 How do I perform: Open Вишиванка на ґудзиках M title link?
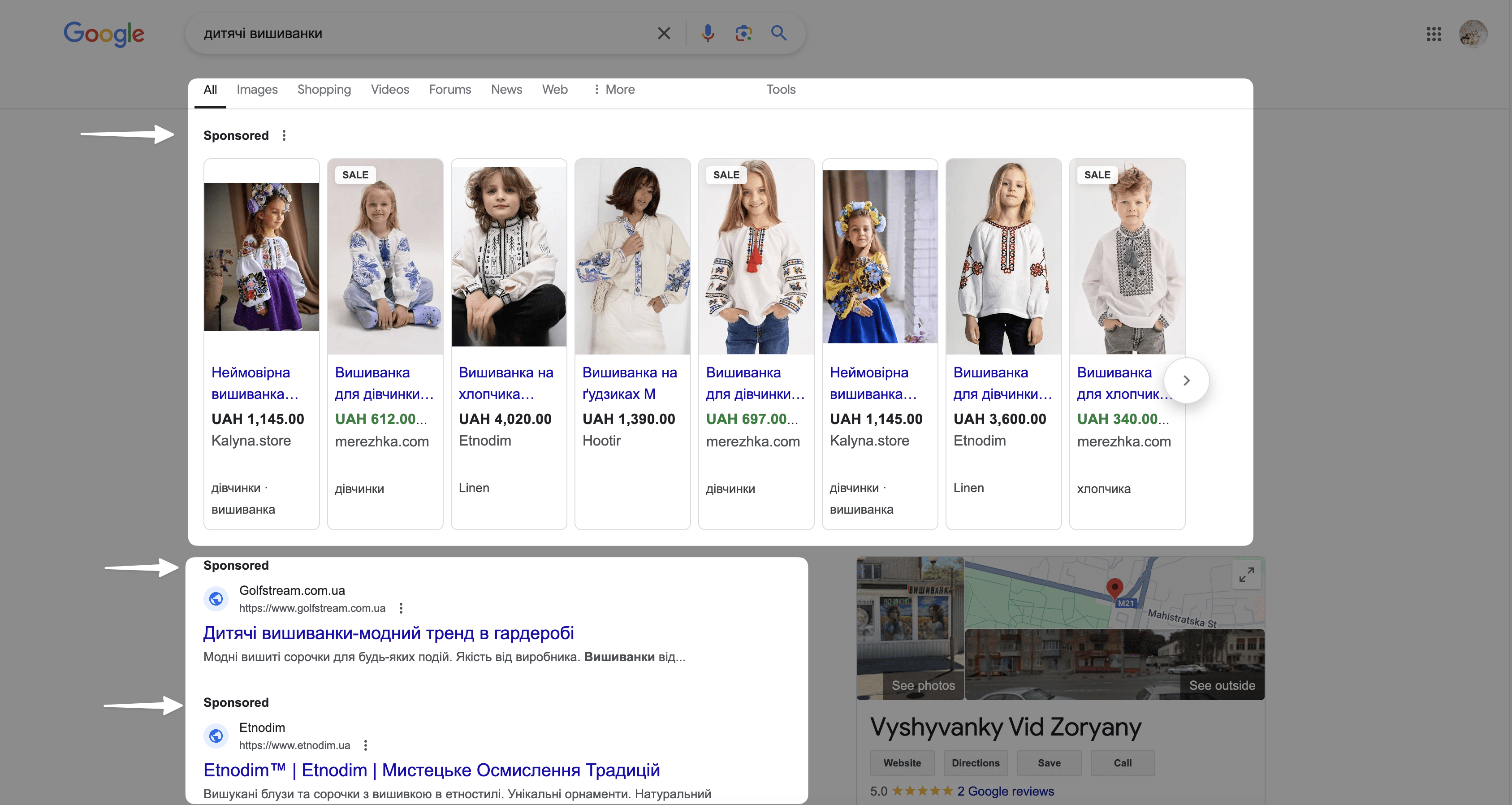(x=630, y=383)
